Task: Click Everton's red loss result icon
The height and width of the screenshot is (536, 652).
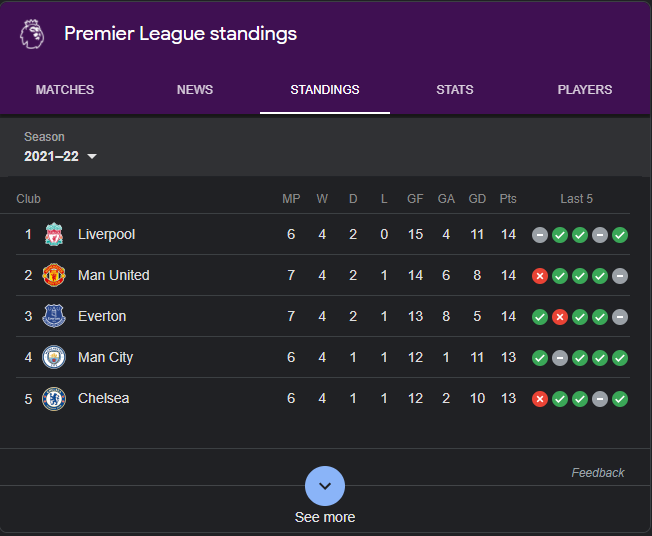Action: click(560, 317)
